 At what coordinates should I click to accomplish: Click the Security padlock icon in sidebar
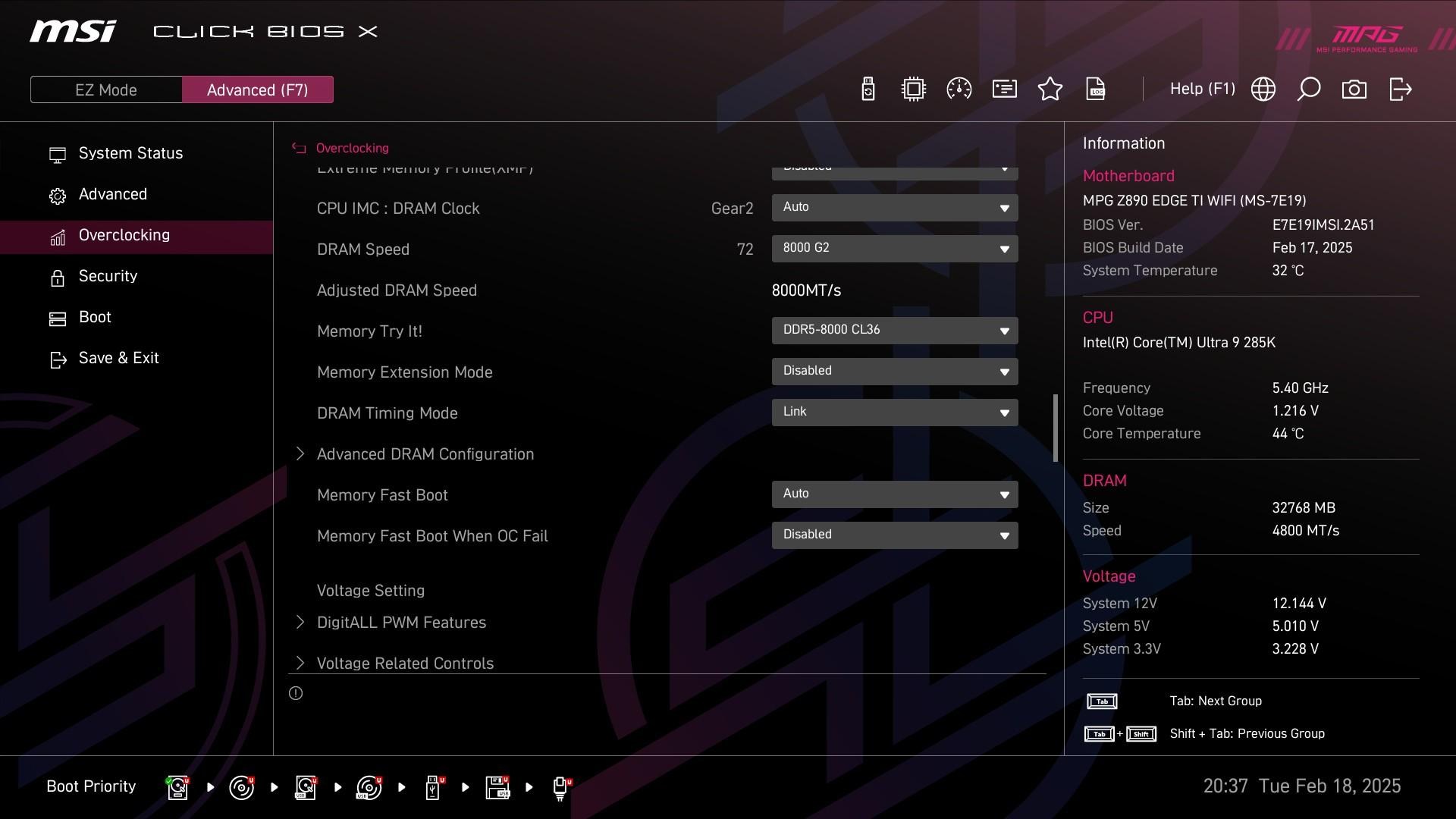pyautogui.click(x=58, y=278)
